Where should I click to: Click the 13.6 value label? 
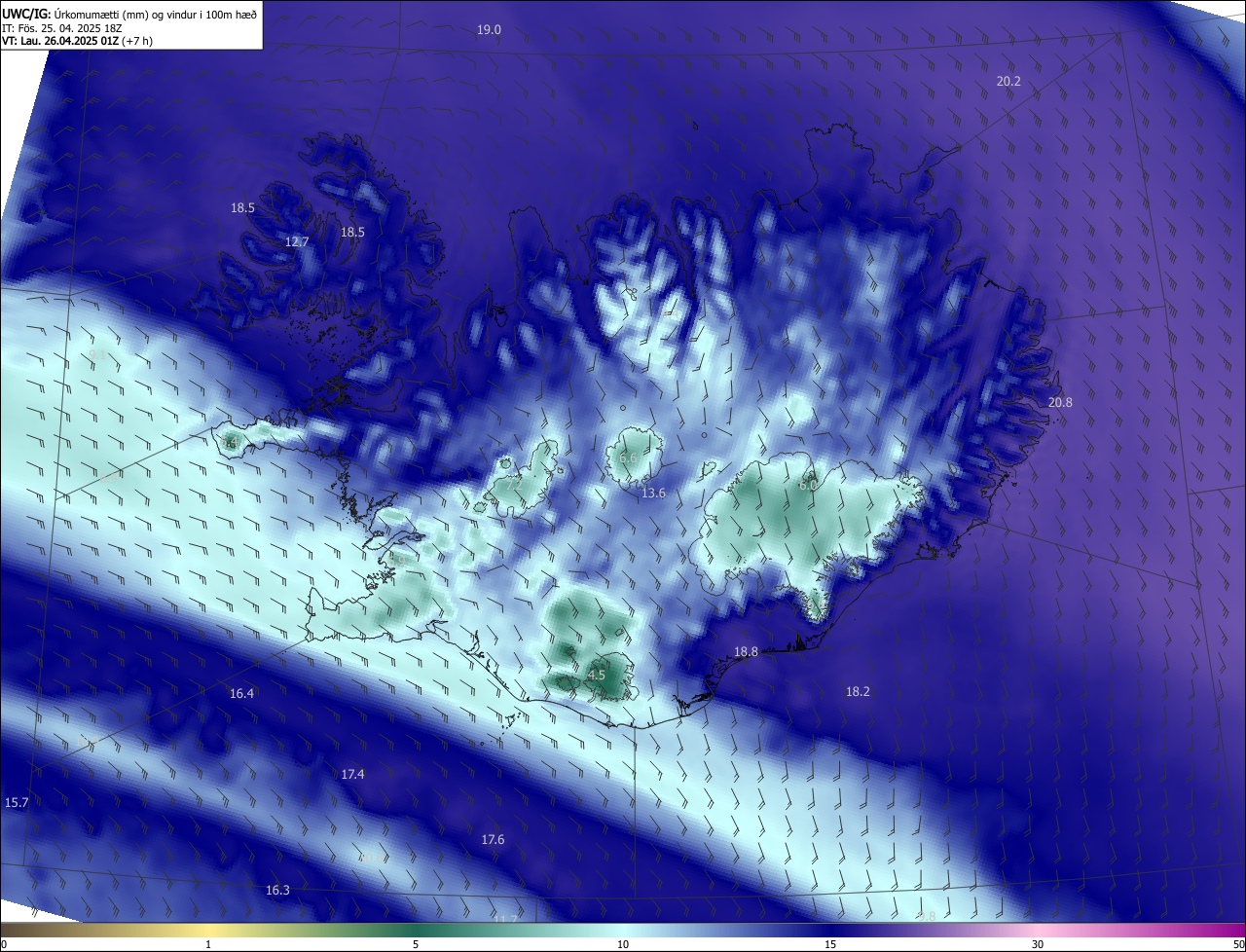(x=653, y=494)
